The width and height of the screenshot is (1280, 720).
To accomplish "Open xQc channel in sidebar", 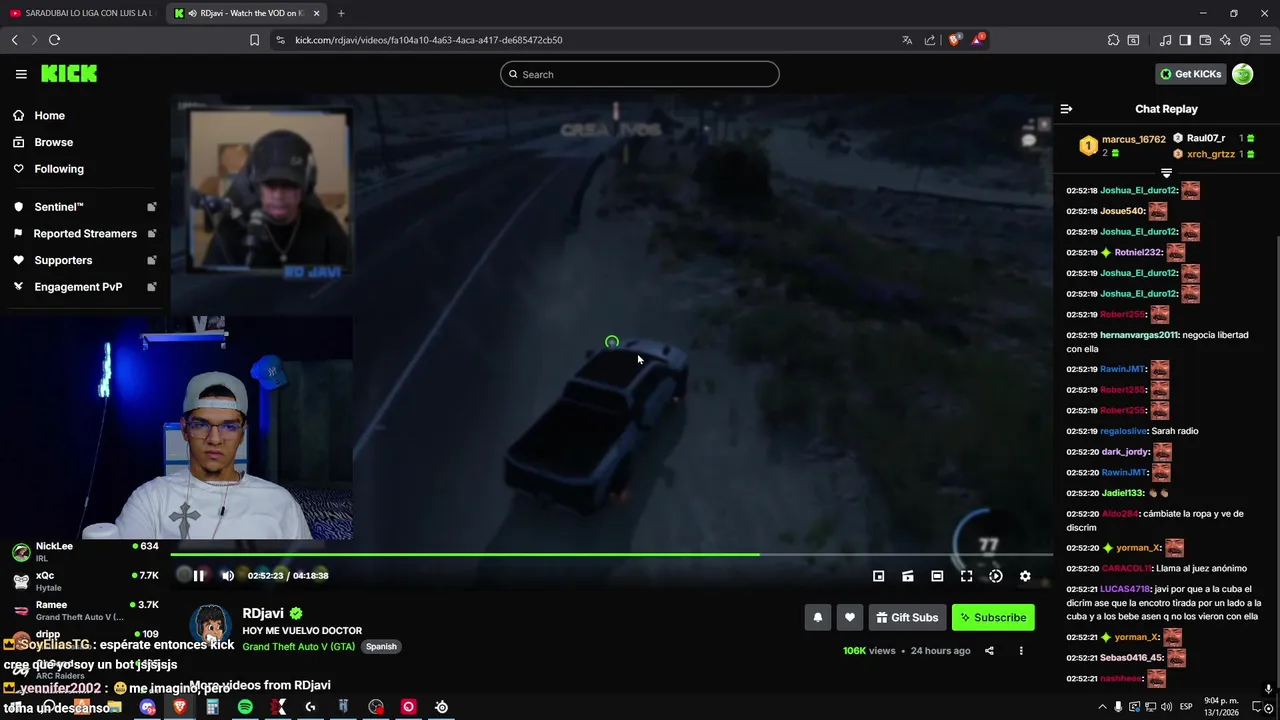I will click(x=85, y=581).
